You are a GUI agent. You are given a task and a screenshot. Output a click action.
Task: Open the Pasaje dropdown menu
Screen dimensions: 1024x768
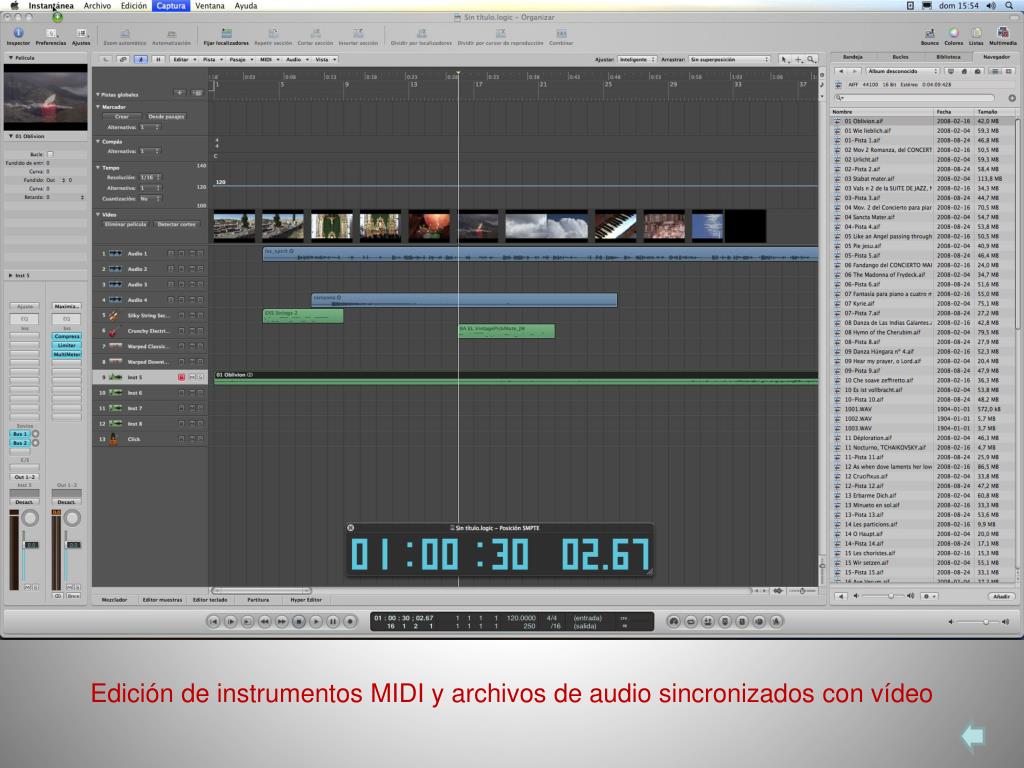coord(241,59)
